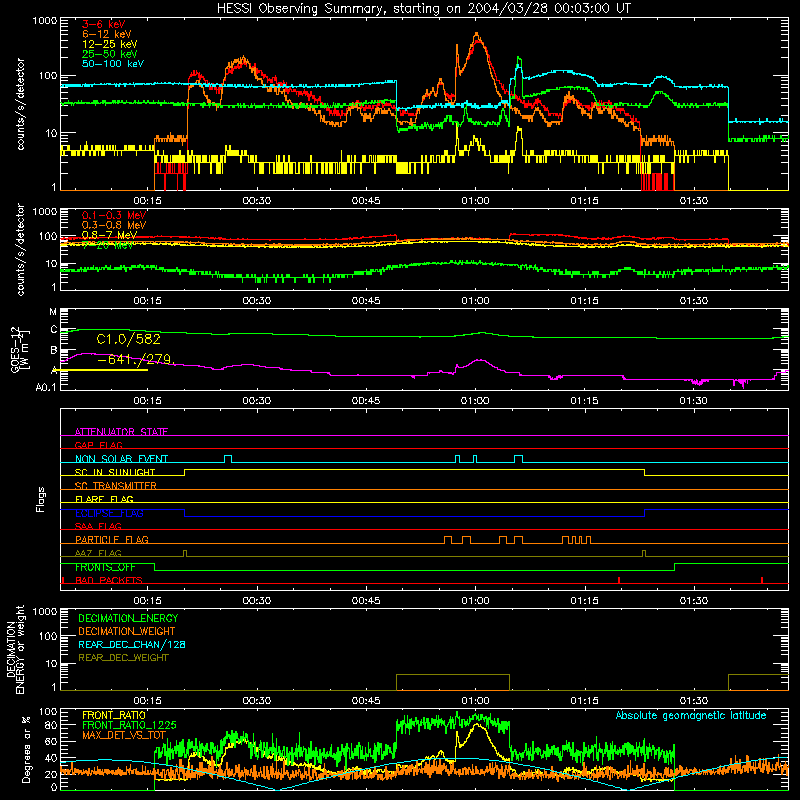Viewport: 800px width, 800px height.
Task: Click the 0.3-0.8 MeV legend label
Action: tap(114, 225)
